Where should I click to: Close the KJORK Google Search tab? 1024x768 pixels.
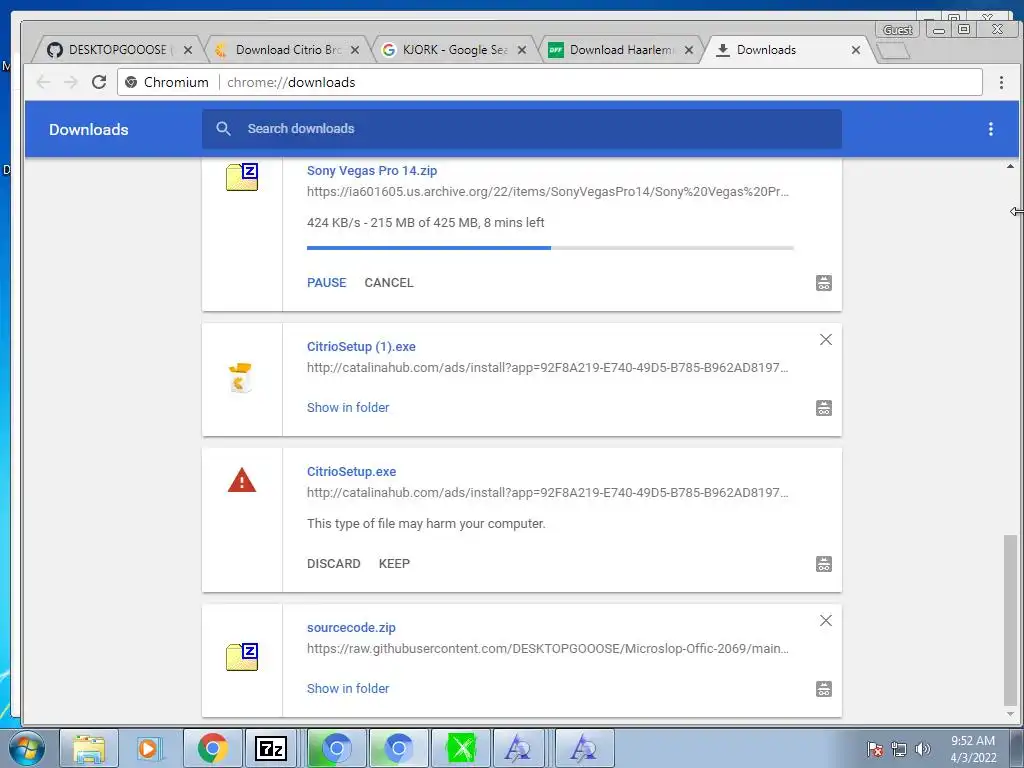pyautogui.click(x=522, y=50)
